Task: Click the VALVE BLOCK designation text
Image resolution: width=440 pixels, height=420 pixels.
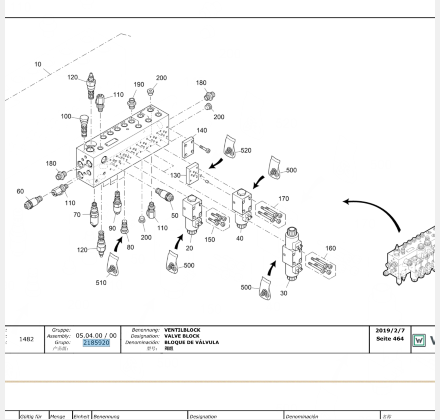Action: 182,336
